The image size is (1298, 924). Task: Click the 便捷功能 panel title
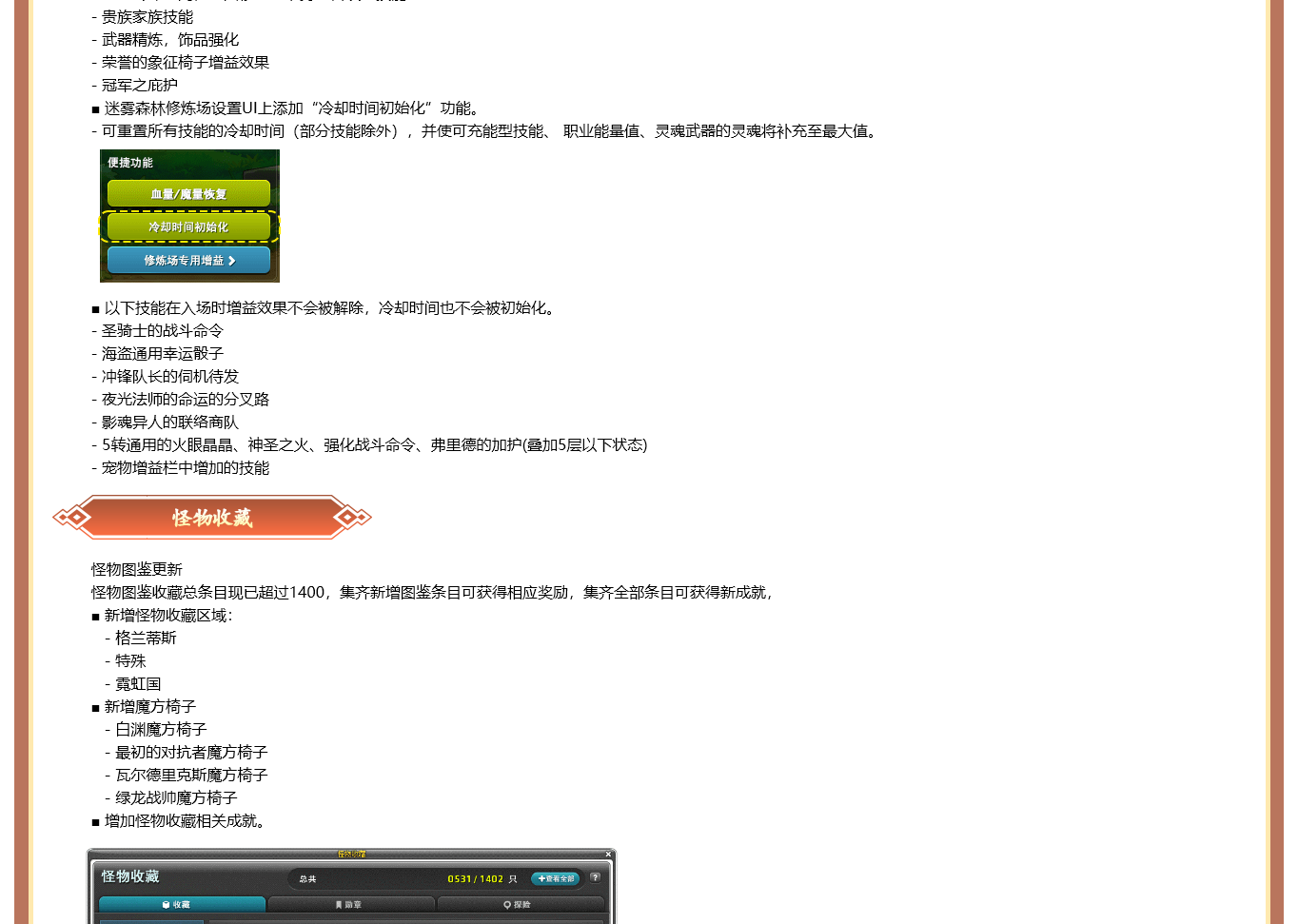click(130, 163)
